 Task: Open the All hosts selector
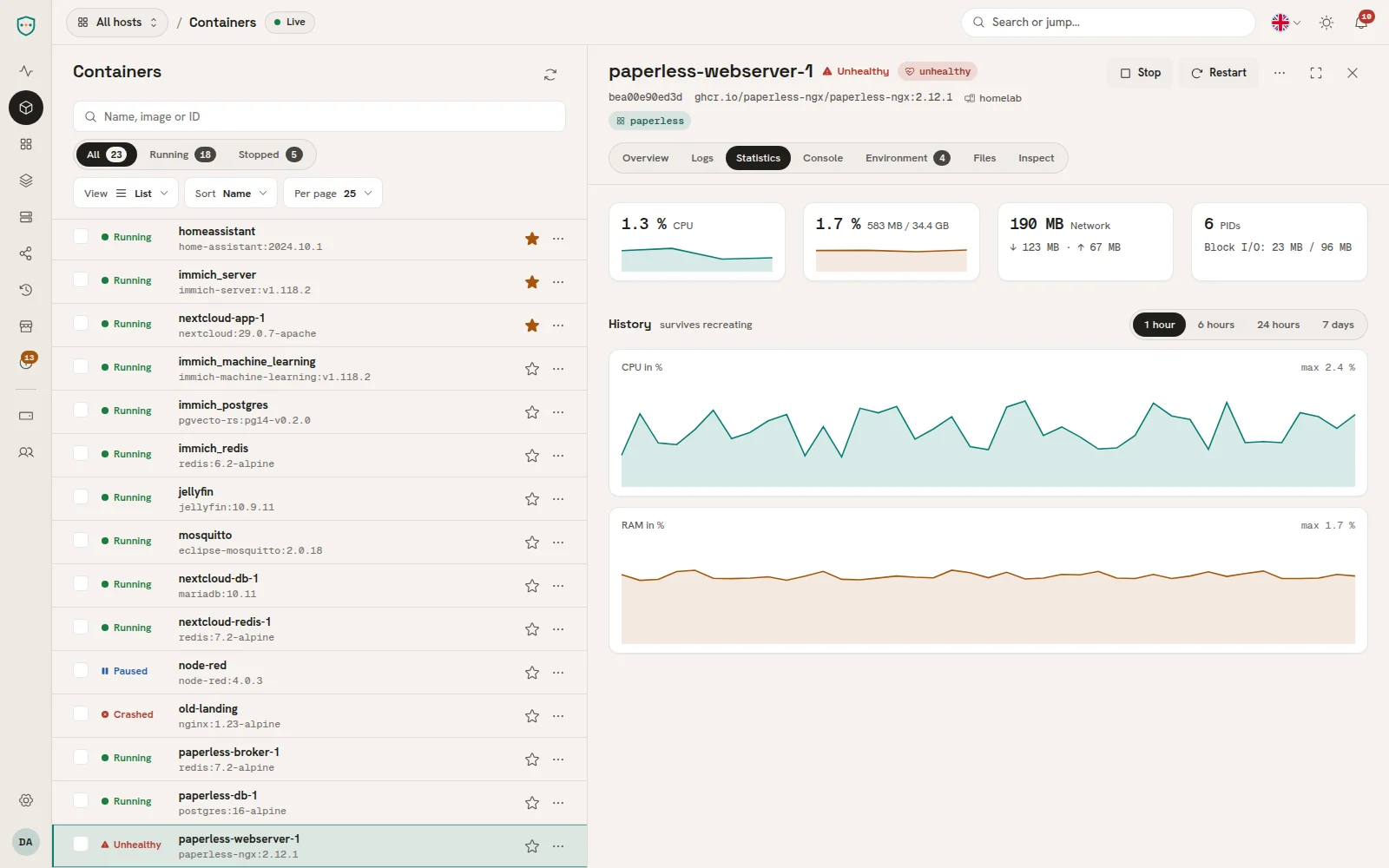tap(117, 23)
